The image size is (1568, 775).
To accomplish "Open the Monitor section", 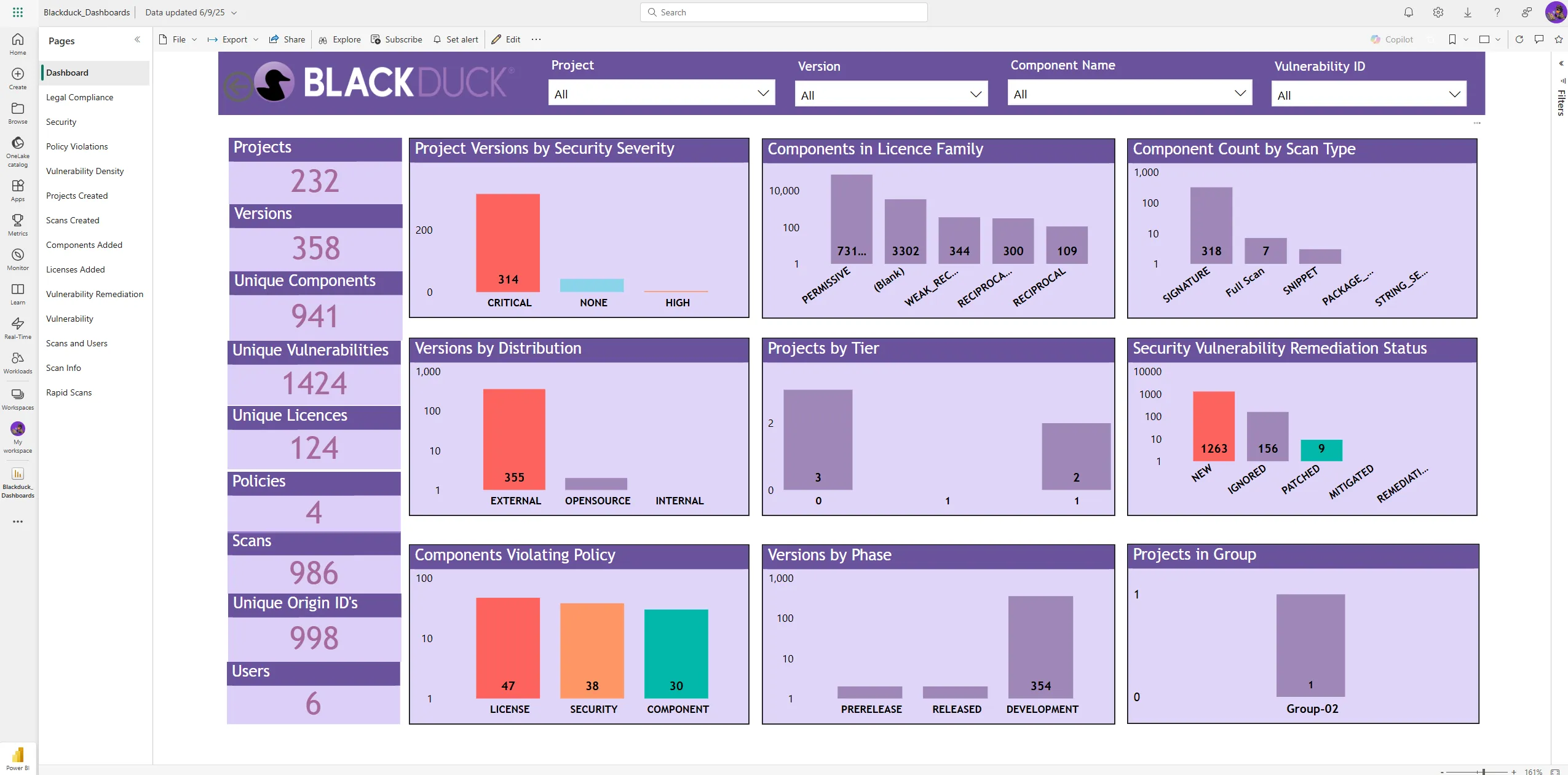I will [x=17, y=256].
